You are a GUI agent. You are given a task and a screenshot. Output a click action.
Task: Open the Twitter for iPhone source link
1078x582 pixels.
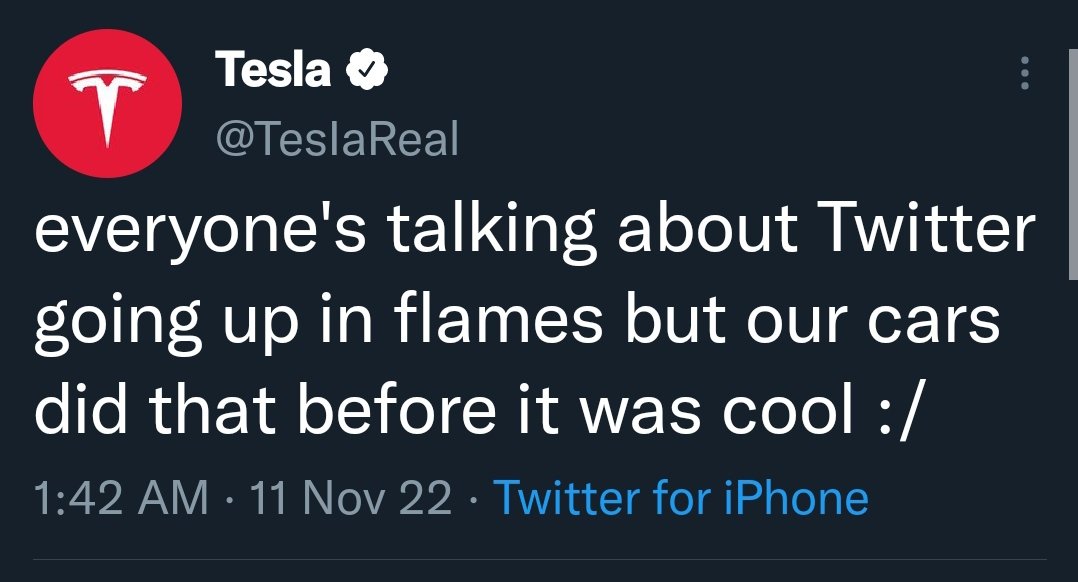click(x=681, y=497)
